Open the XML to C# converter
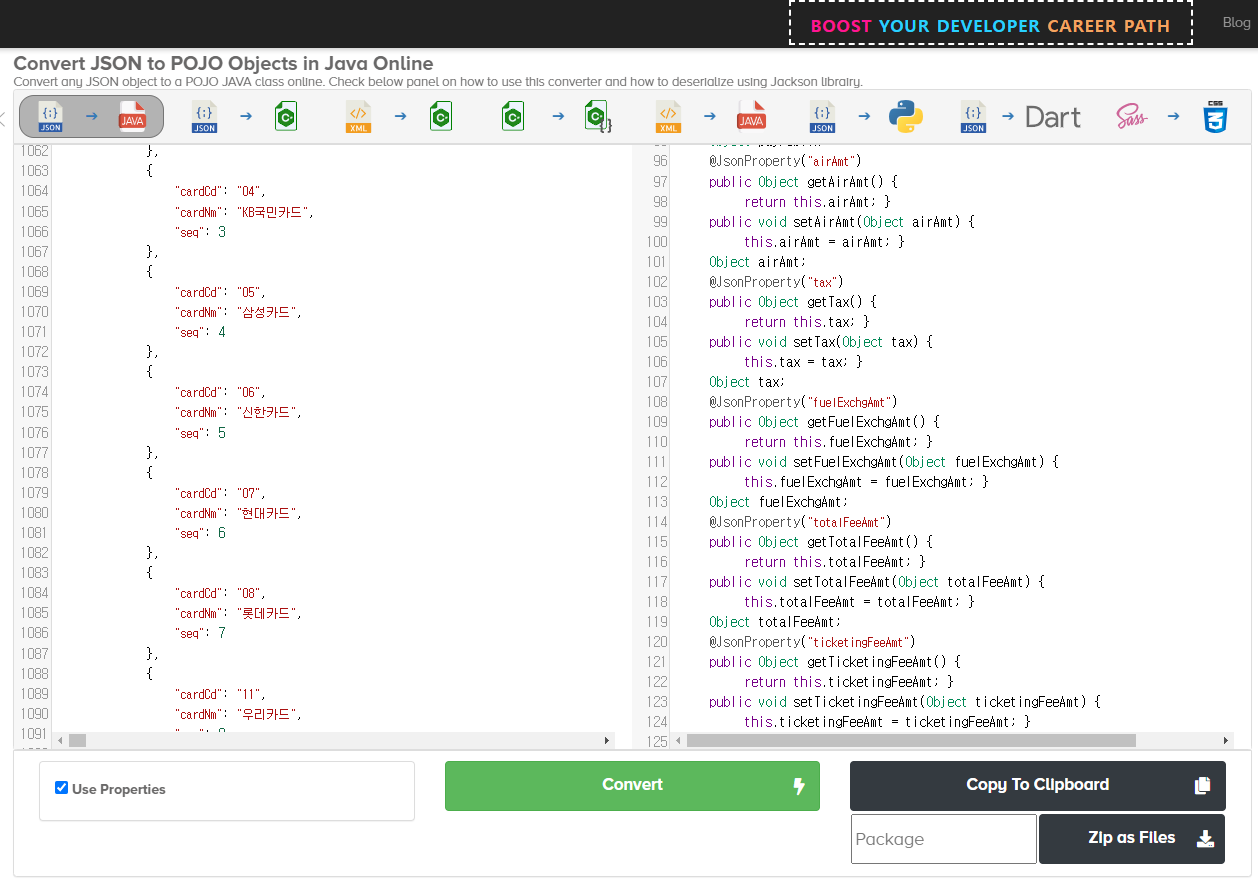Viewport: 1258px width, 881px height. tap(399, 117)
